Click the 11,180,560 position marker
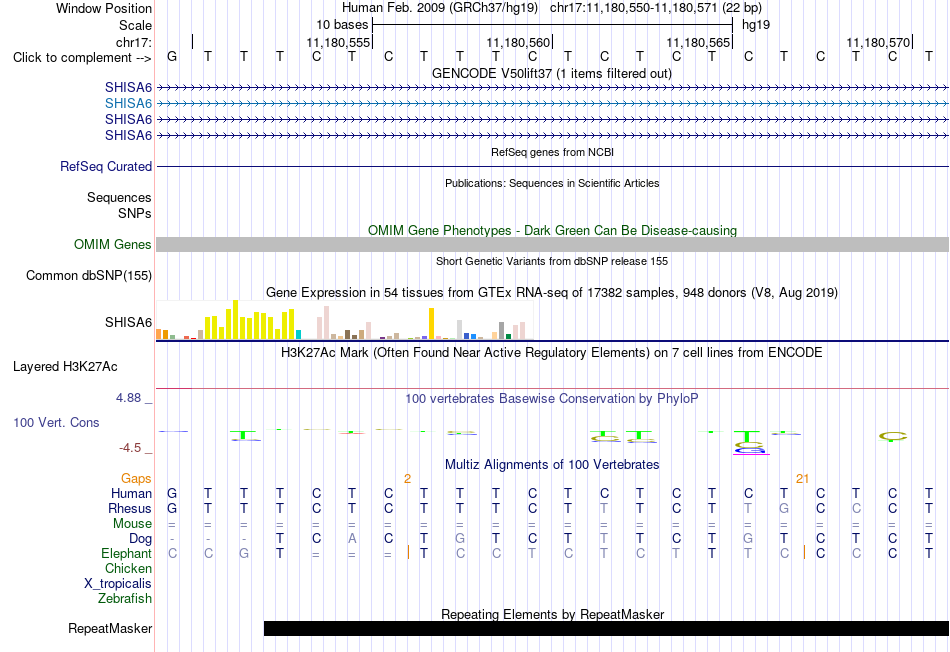 [x=518, y=42]
